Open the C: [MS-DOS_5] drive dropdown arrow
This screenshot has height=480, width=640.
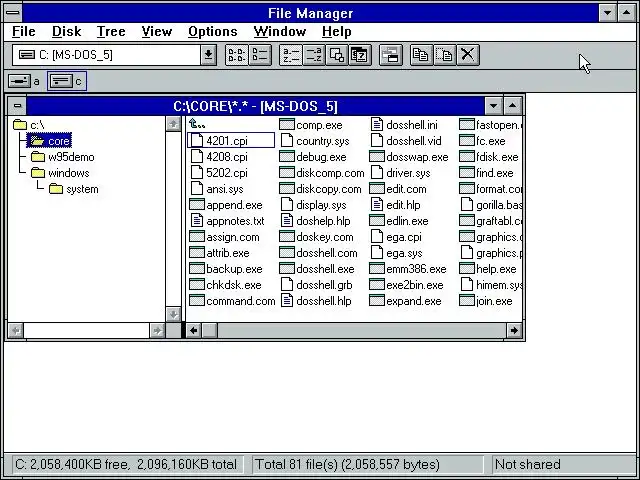(208, 55)
